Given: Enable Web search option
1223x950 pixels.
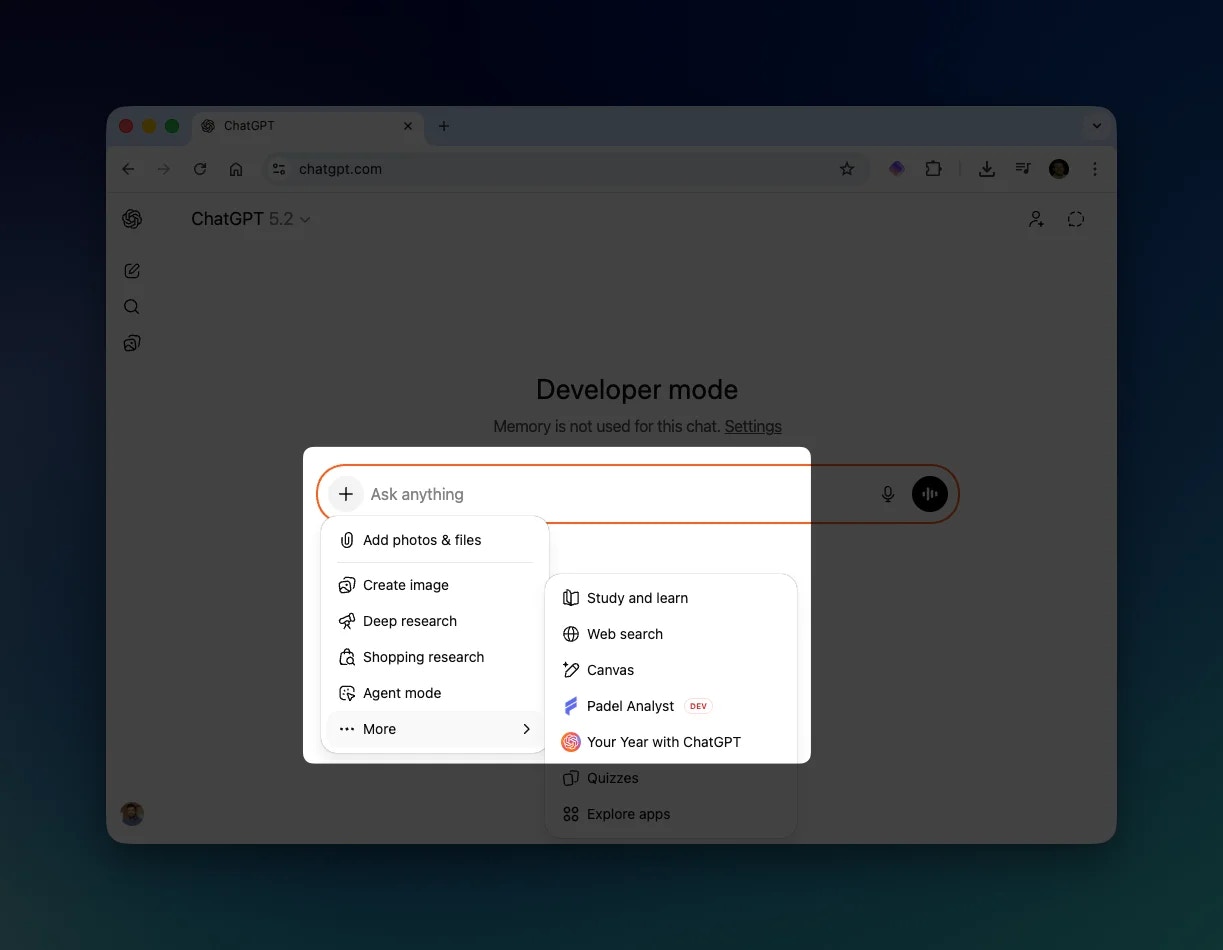Looking at the screenshot, I should 671,634.
